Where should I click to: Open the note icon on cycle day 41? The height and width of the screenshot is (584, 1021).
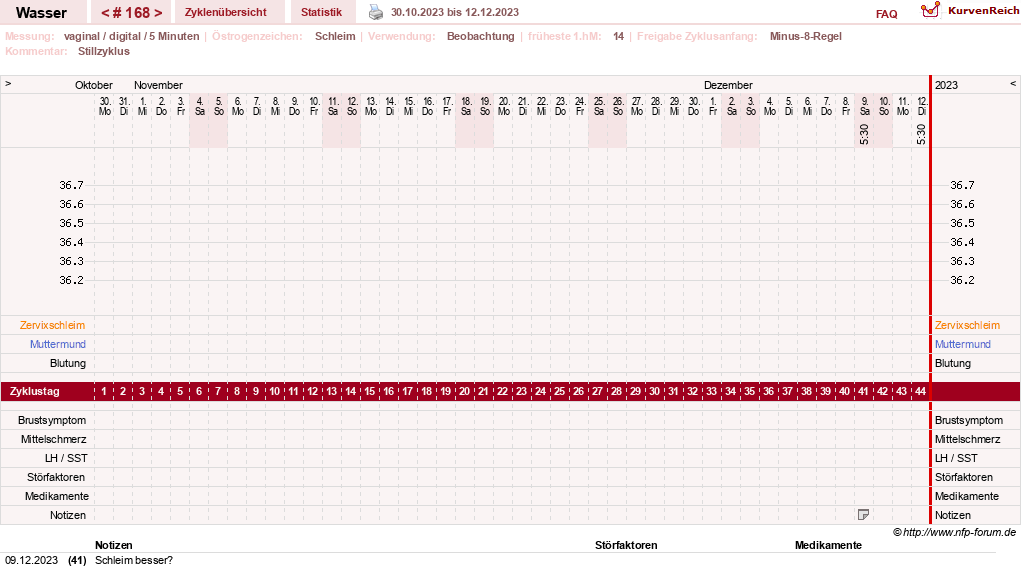[x=863, y=515]
